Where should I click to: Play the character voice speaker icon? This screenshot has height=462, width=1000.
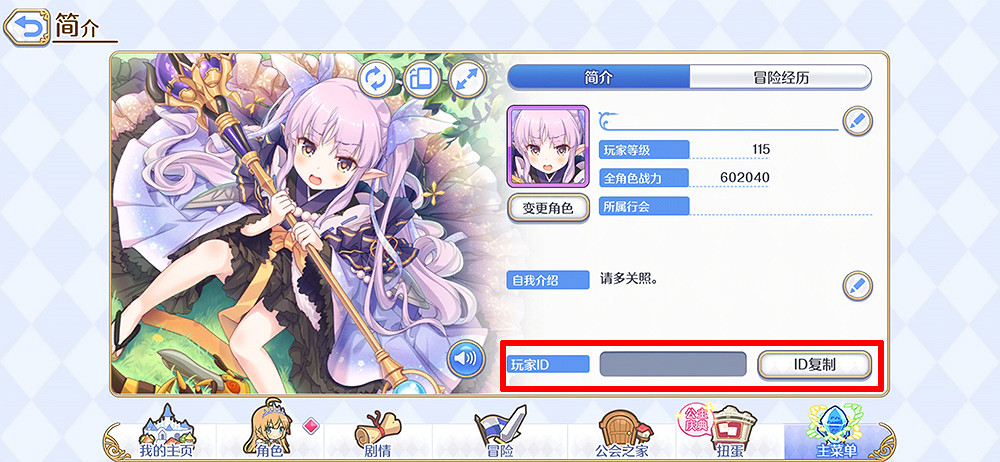[465, 359]
